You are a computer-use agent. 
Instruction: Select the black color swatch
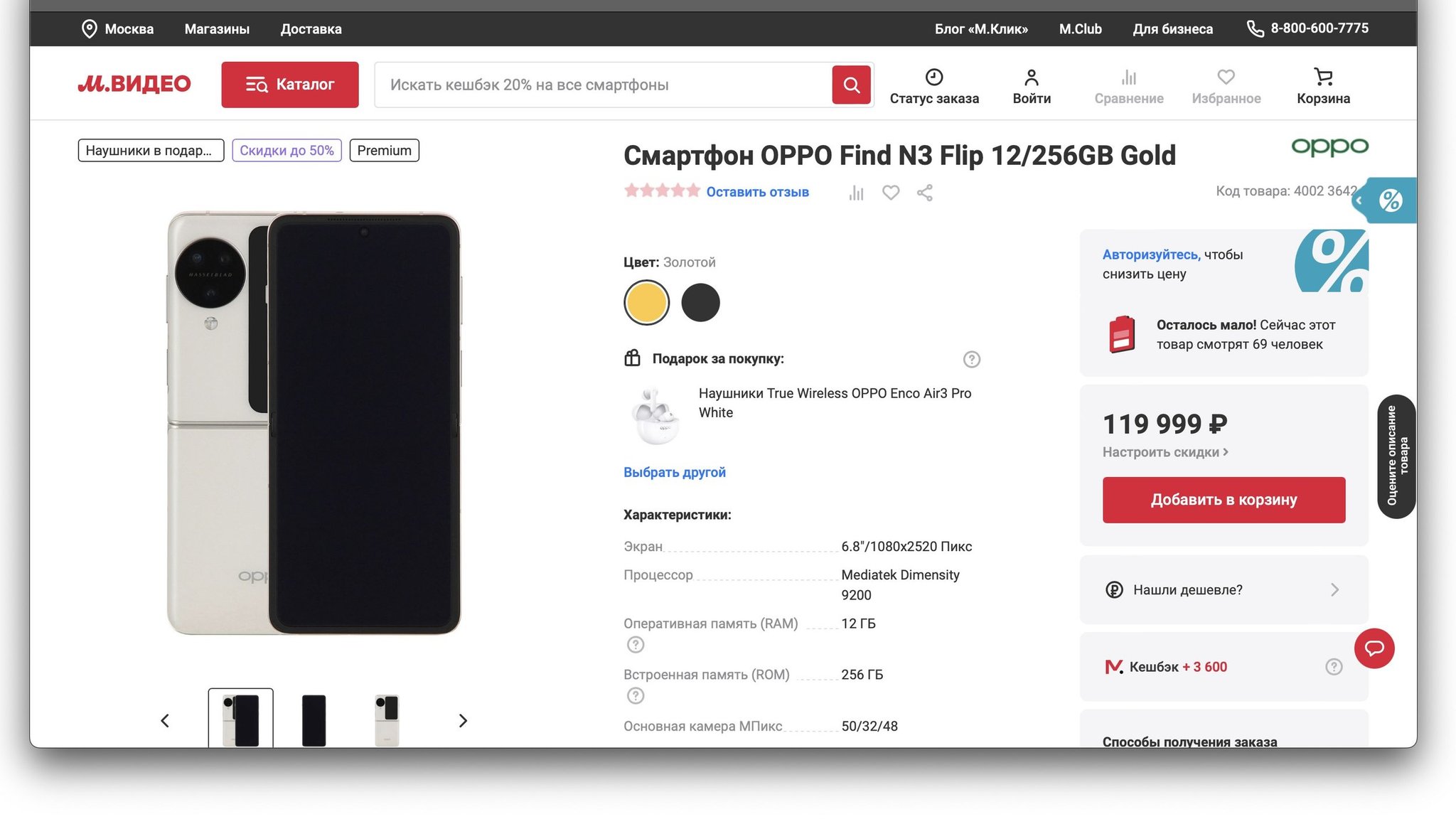click(700, 302)
